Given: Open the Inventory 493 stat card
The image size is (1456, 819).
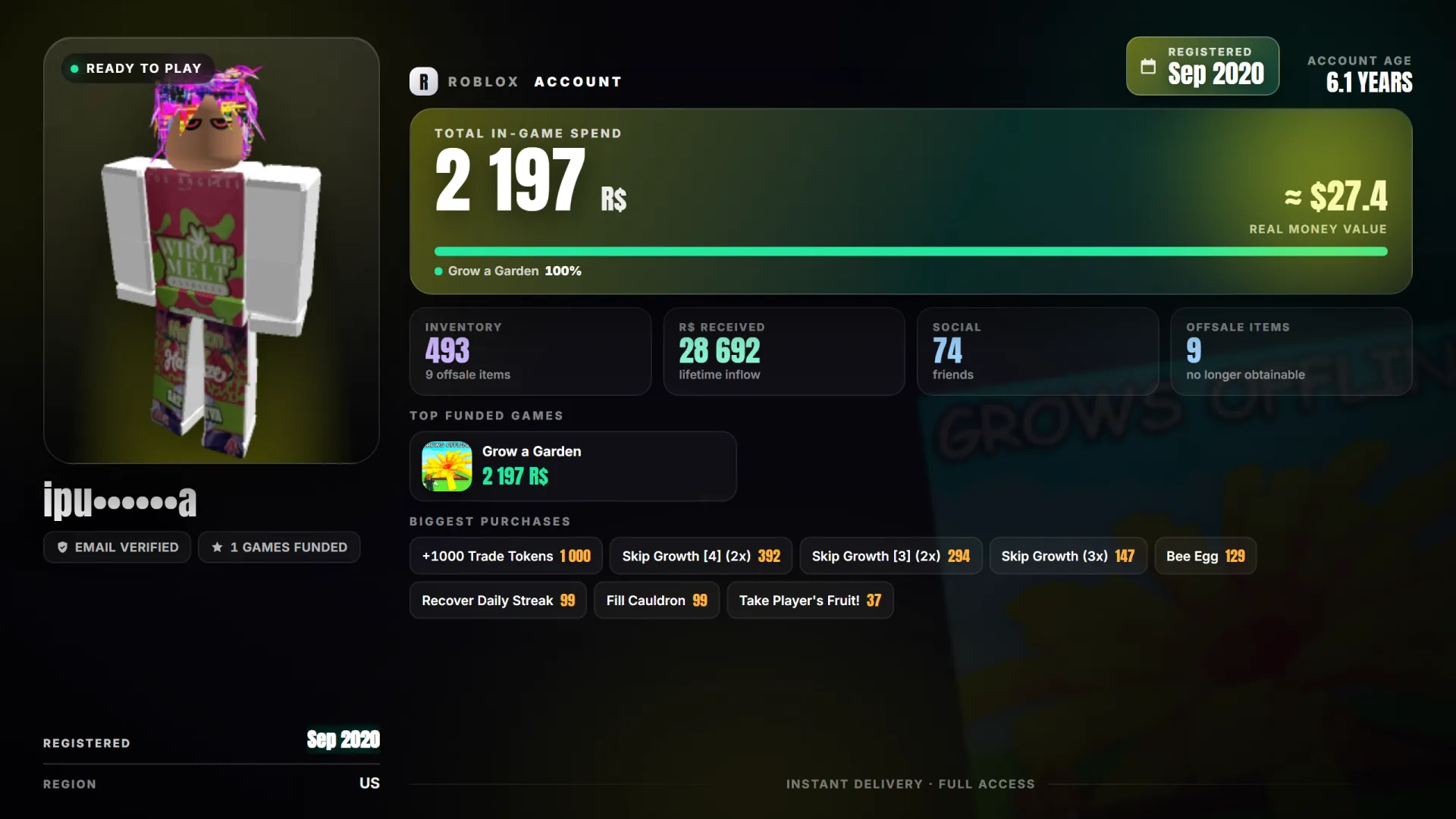Looking at the screenshot, I should coord(530,351).
